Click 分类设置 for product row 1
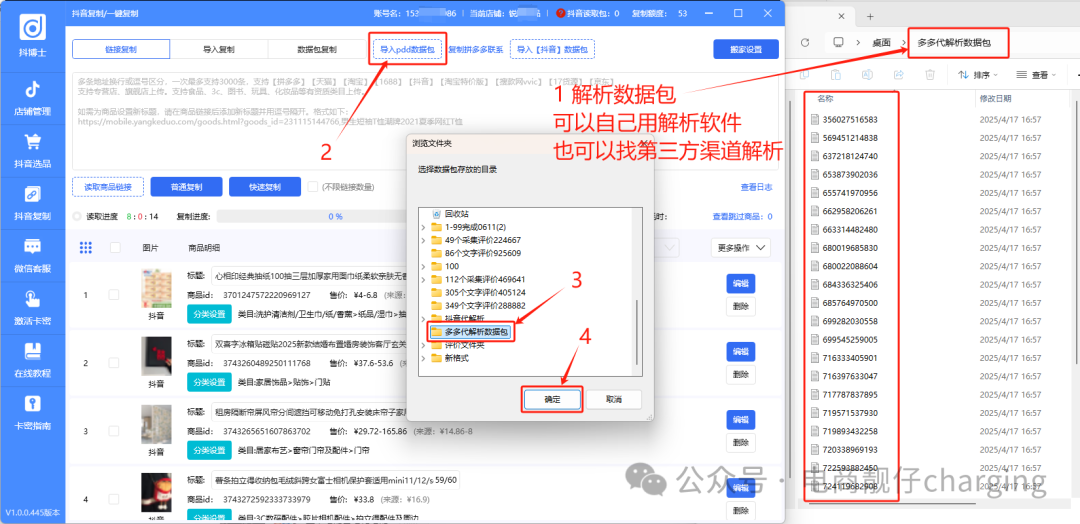Image resolution: width=1080 pixels, height=524 pixels. tap(209, 314)
